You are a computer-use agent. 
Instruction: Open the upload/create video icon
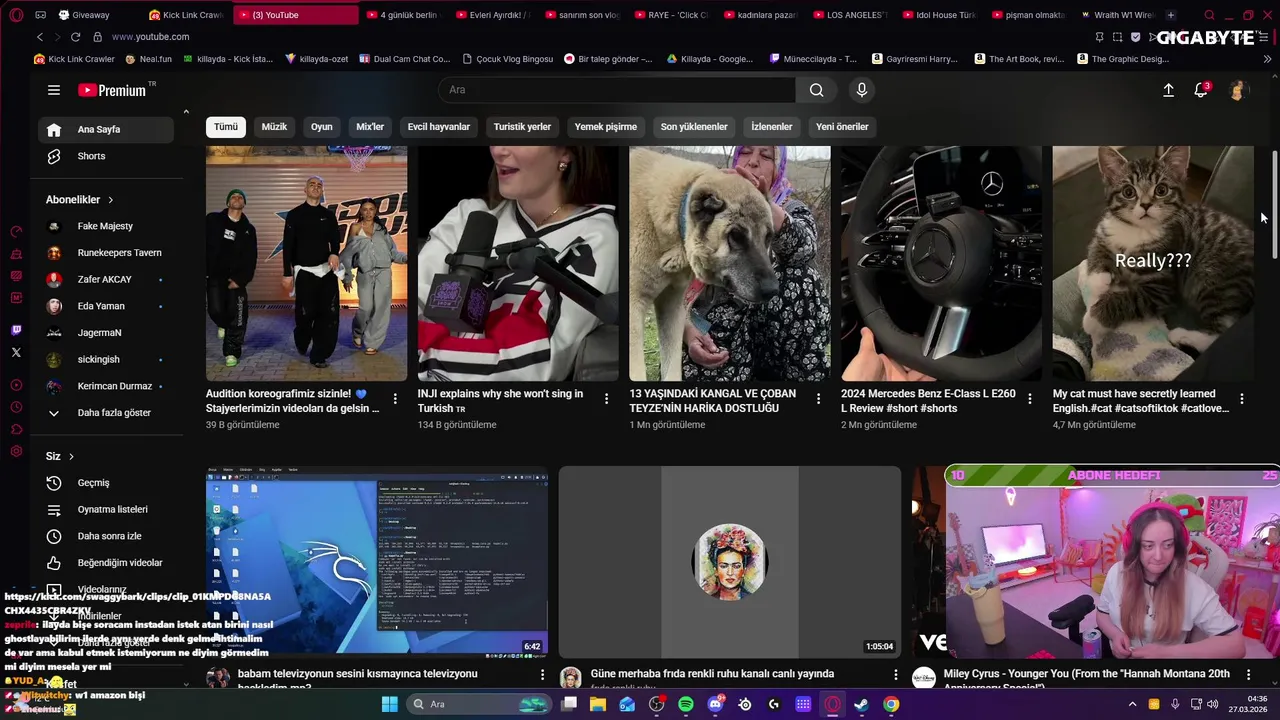point(1168,90)
